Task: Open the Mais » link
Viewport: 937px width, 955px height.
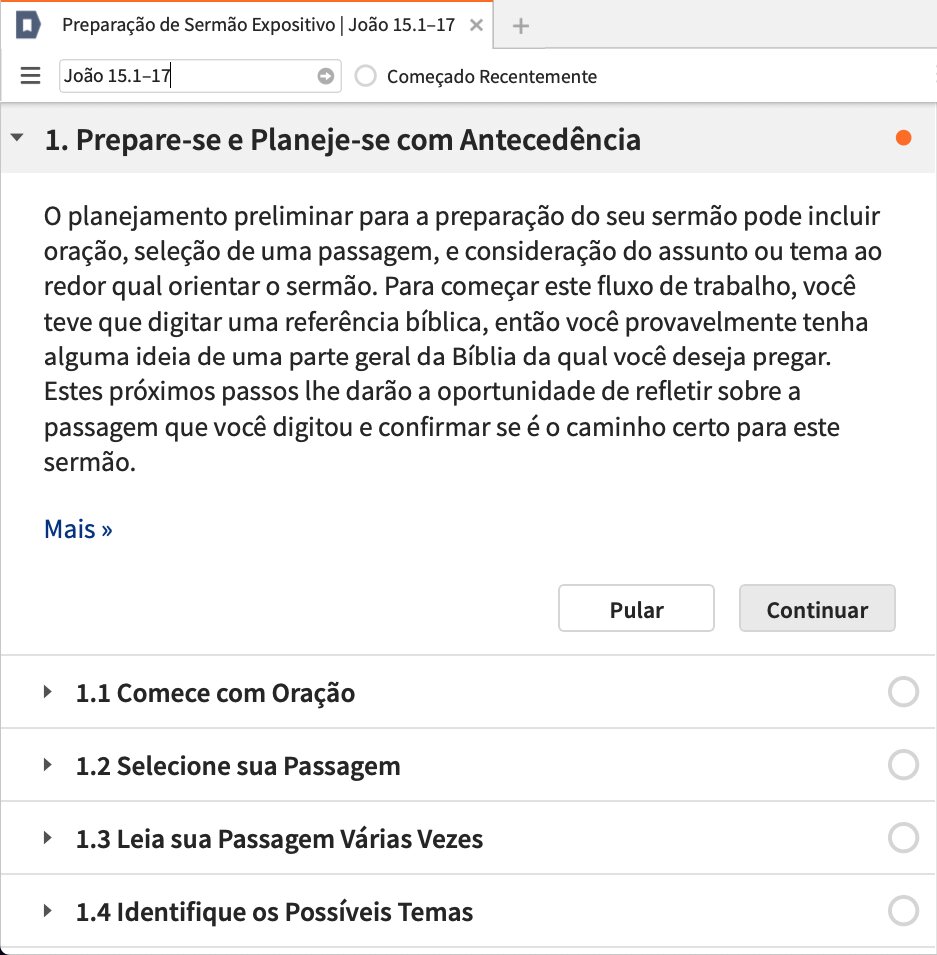Action: tap(78, 529)
